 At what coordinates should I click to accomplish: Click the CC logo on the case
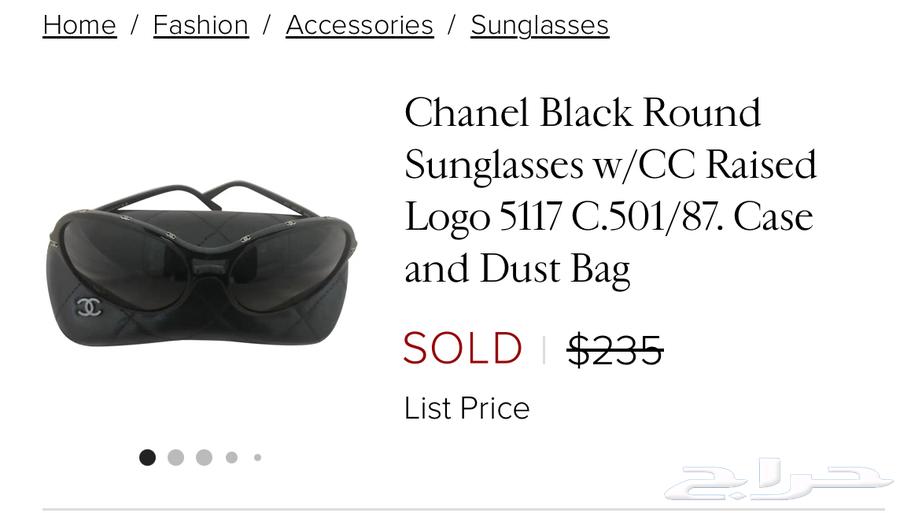[x=90, y=307]
